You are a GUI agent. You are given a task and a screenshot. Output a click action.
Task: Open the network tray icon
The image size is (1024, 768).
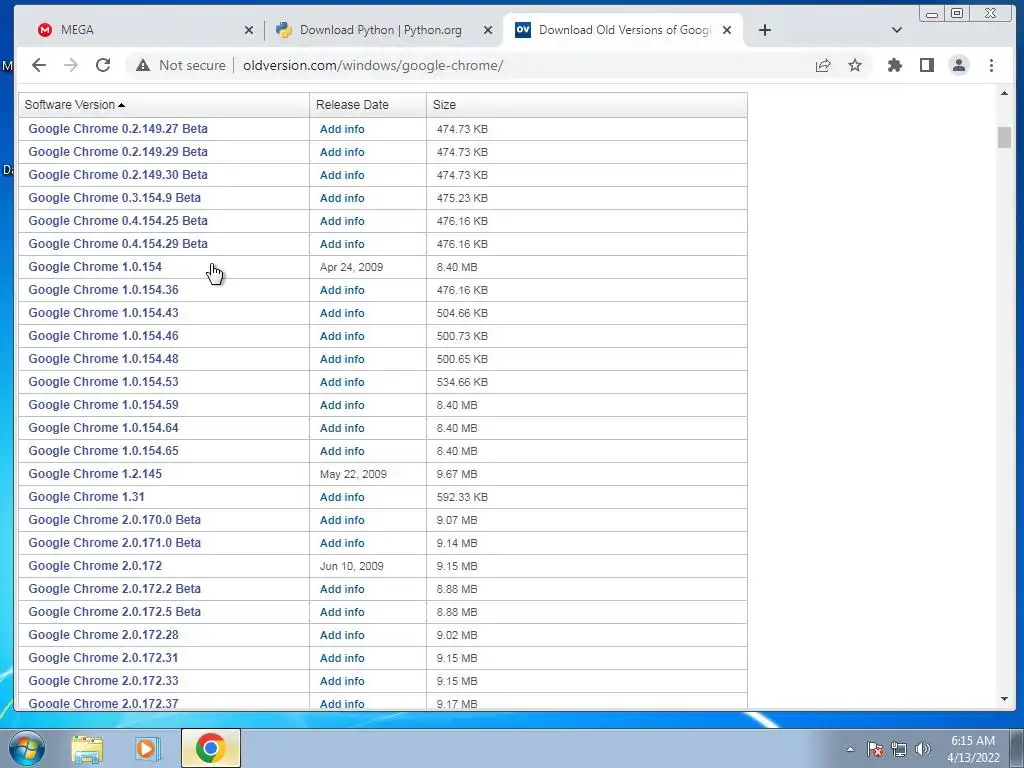pyautogui.click(x=899, y=749)
